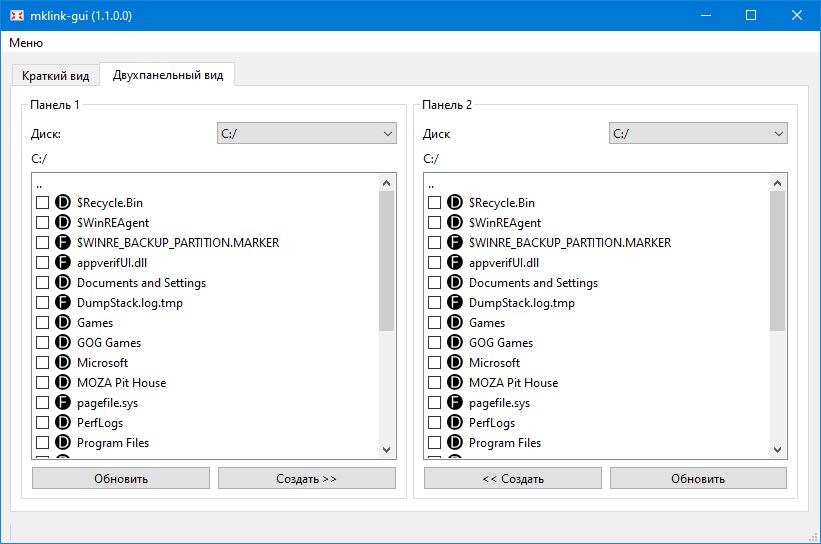Image resolution: width=821 pixels, height=544 pixels.
Task: Select the Двухпанельный вид tab
Action: point(168,75)
